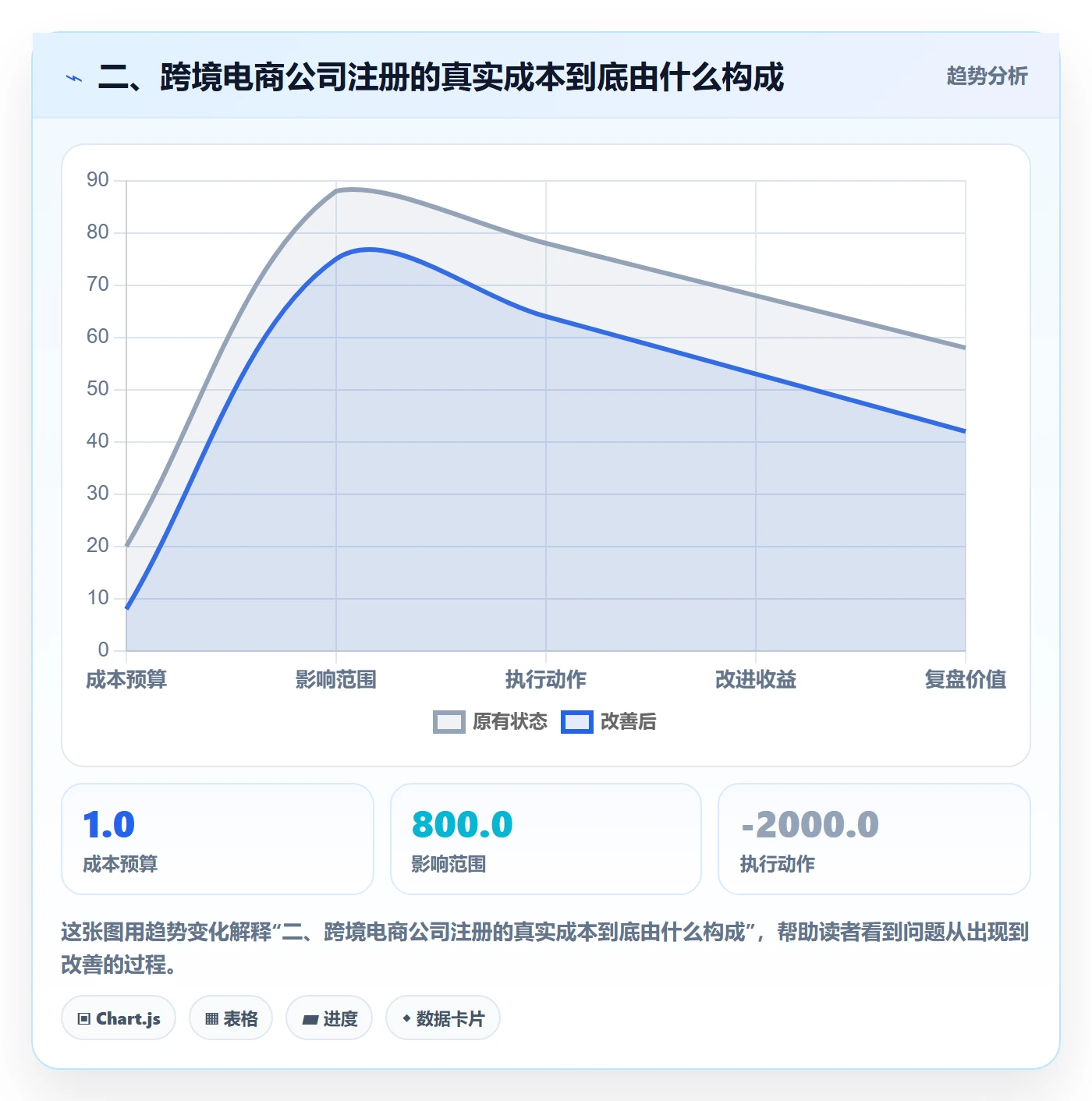
Task: Toggle the 改善后 dataset in the chart legend
Action: coord(609,721)
